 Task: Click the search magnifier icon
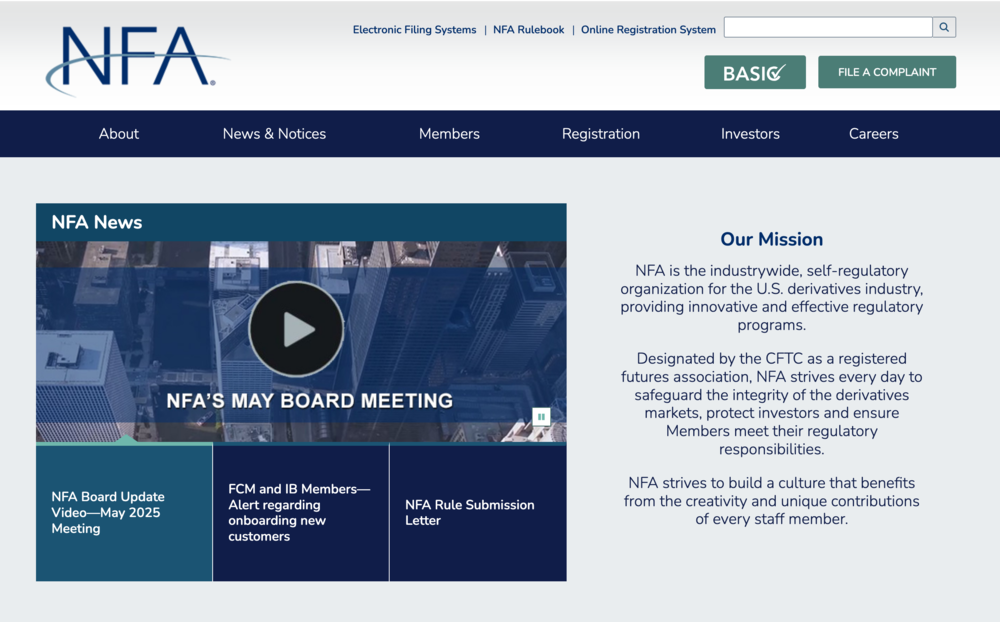pos(944,27)
